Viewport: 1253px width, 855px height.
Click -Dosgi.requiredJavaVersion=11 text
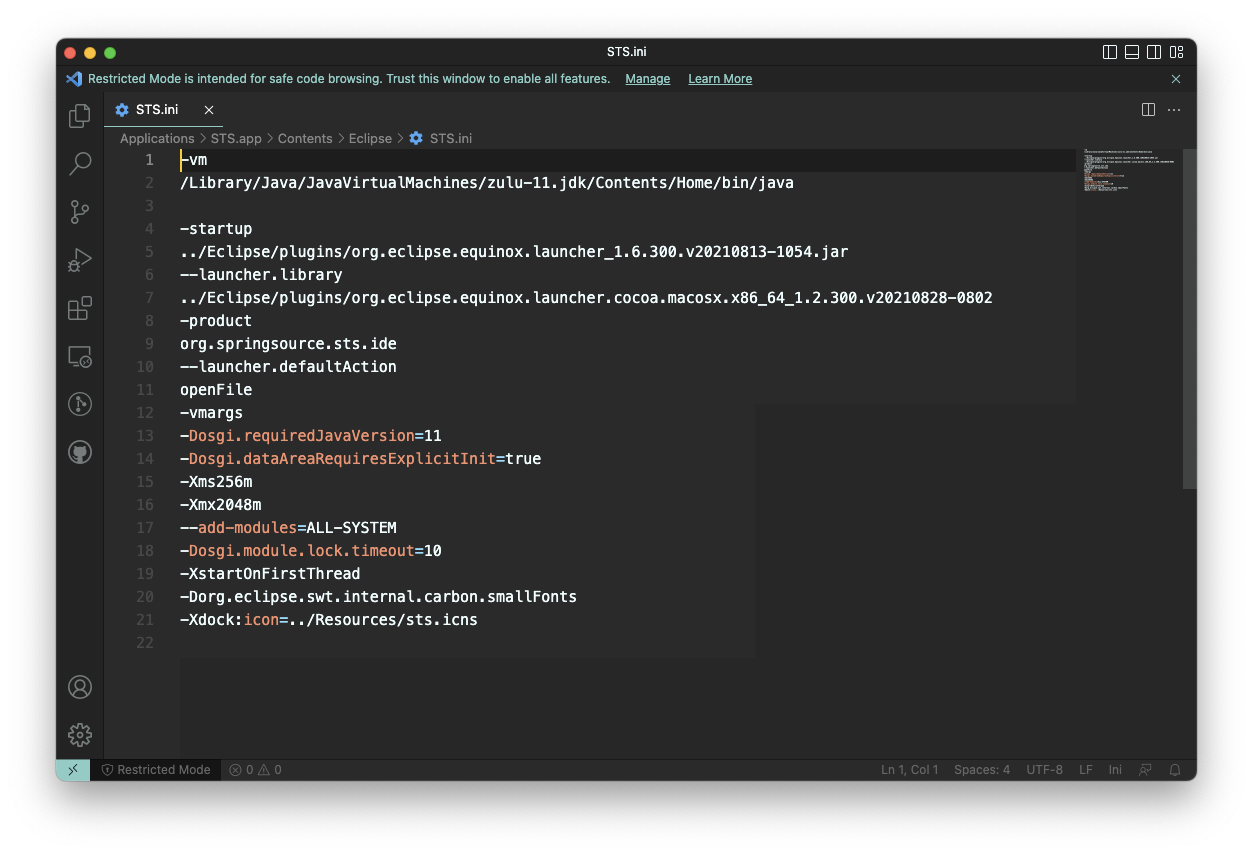311,436
